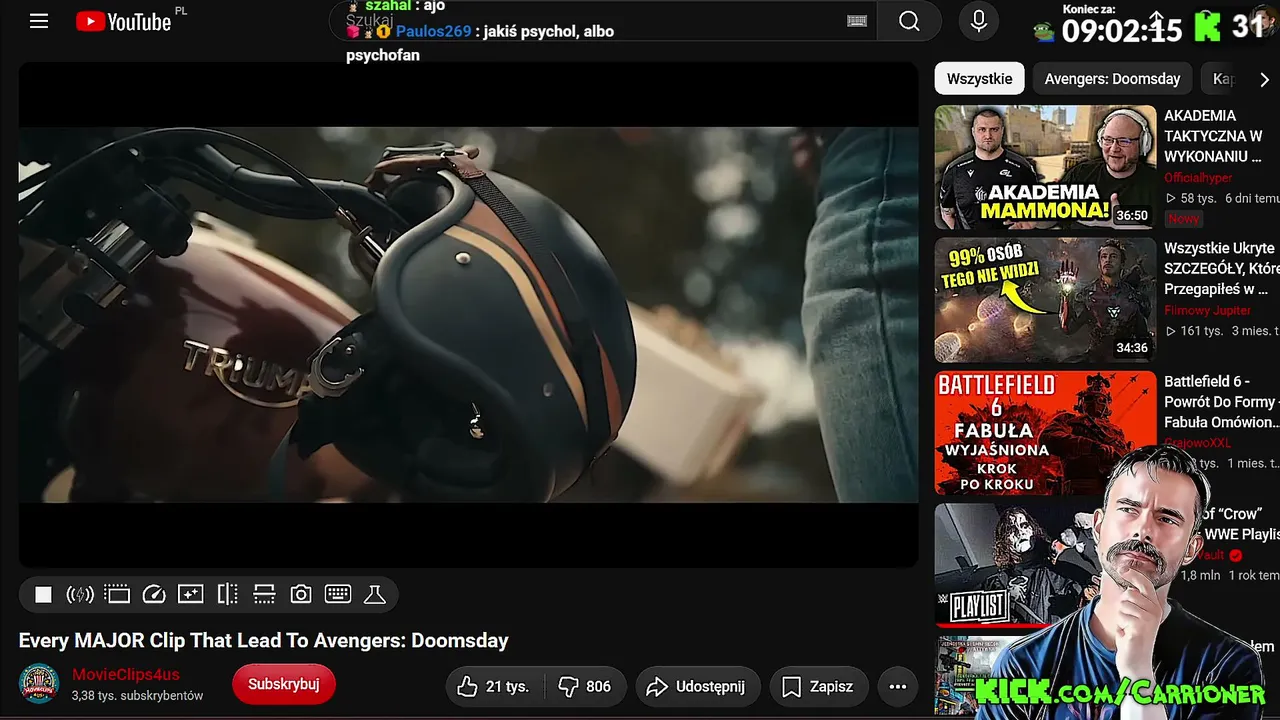
Task: Open the YouTube guide hamburger menu
Action: [x=39, y=21]
